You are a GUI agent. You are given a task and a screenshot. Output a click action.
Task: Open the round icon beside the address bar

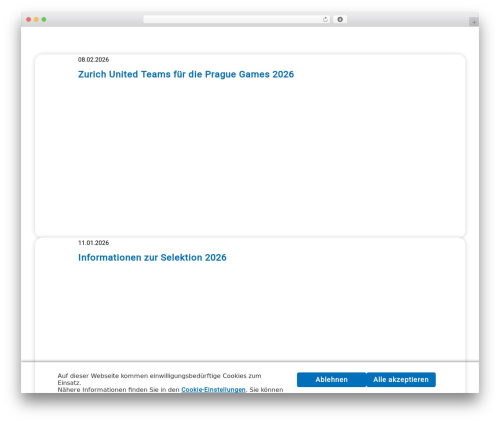pyautogui.click(x=340, y=19)
